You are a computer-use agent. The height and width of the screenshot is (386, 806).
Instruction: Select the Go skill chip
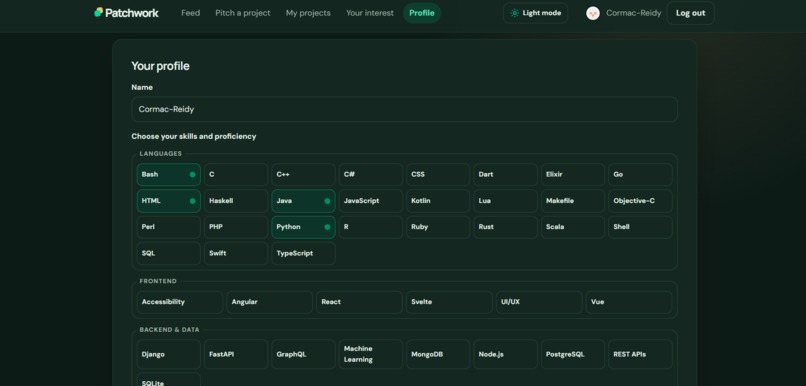point(640,175)
